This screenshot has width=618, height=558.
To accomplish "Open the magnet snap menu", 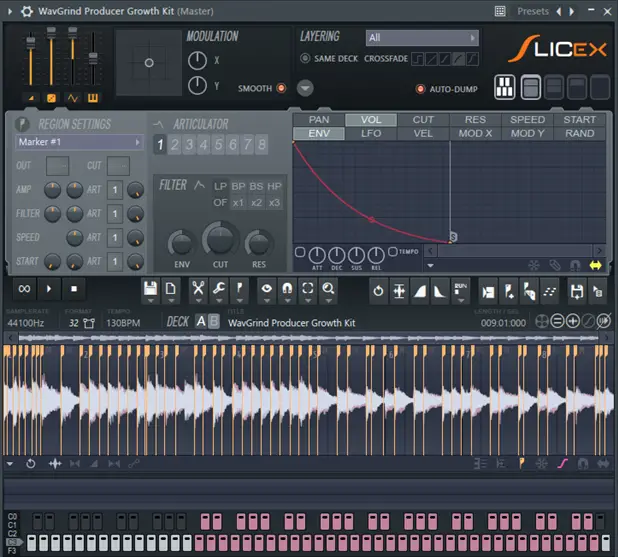I will click(287, 292).
